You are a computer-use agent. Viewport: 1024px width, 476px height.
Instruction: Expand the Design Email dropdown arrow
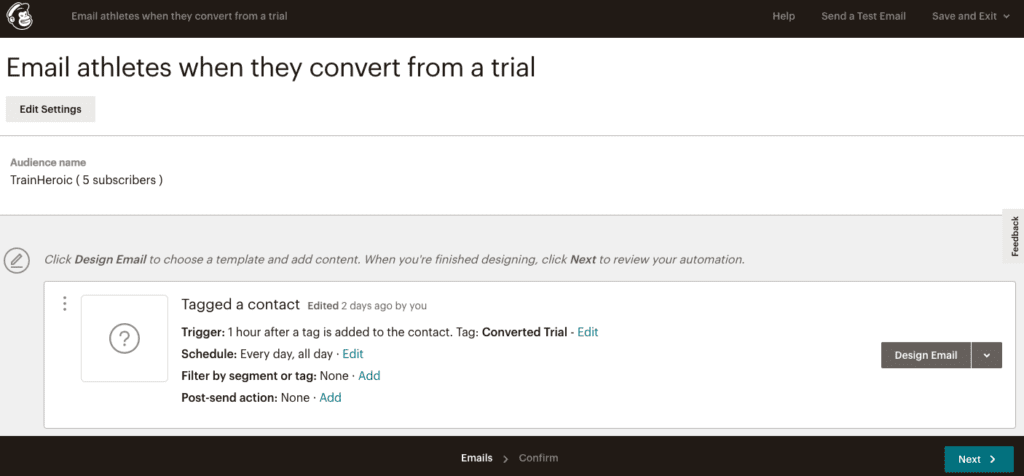point(987,355)
